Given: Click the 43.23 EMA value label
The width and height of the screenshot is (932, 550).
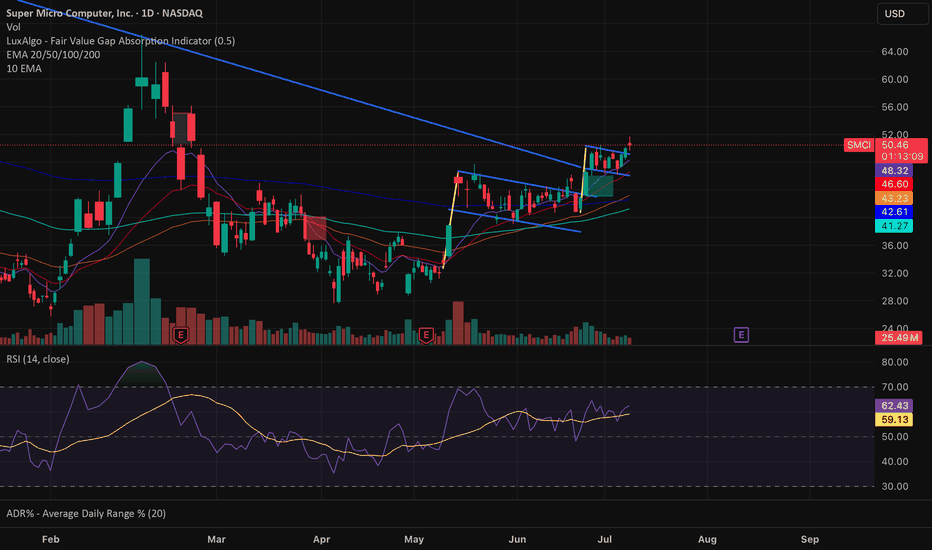Looking at the screenshot, I should coord(894,198).
